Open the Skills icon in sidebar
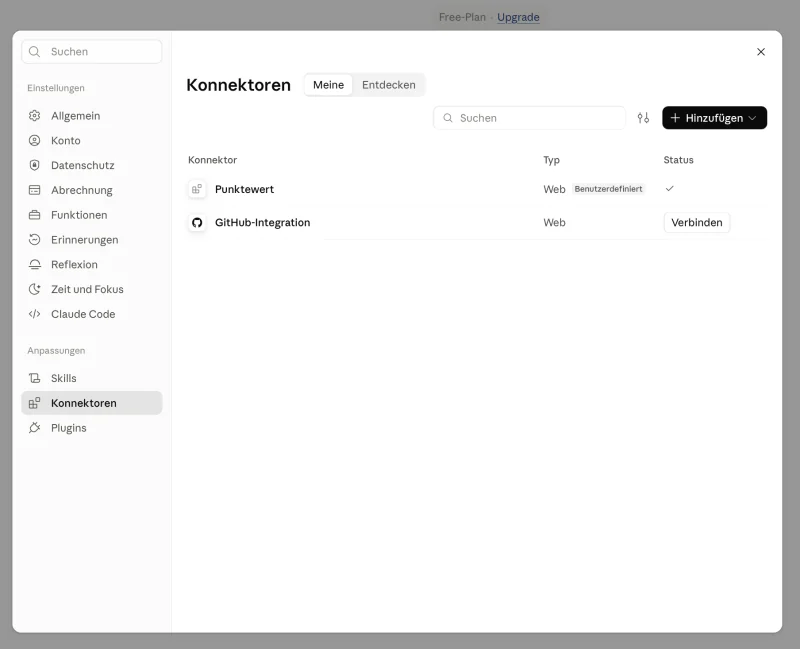 (34, 378)
